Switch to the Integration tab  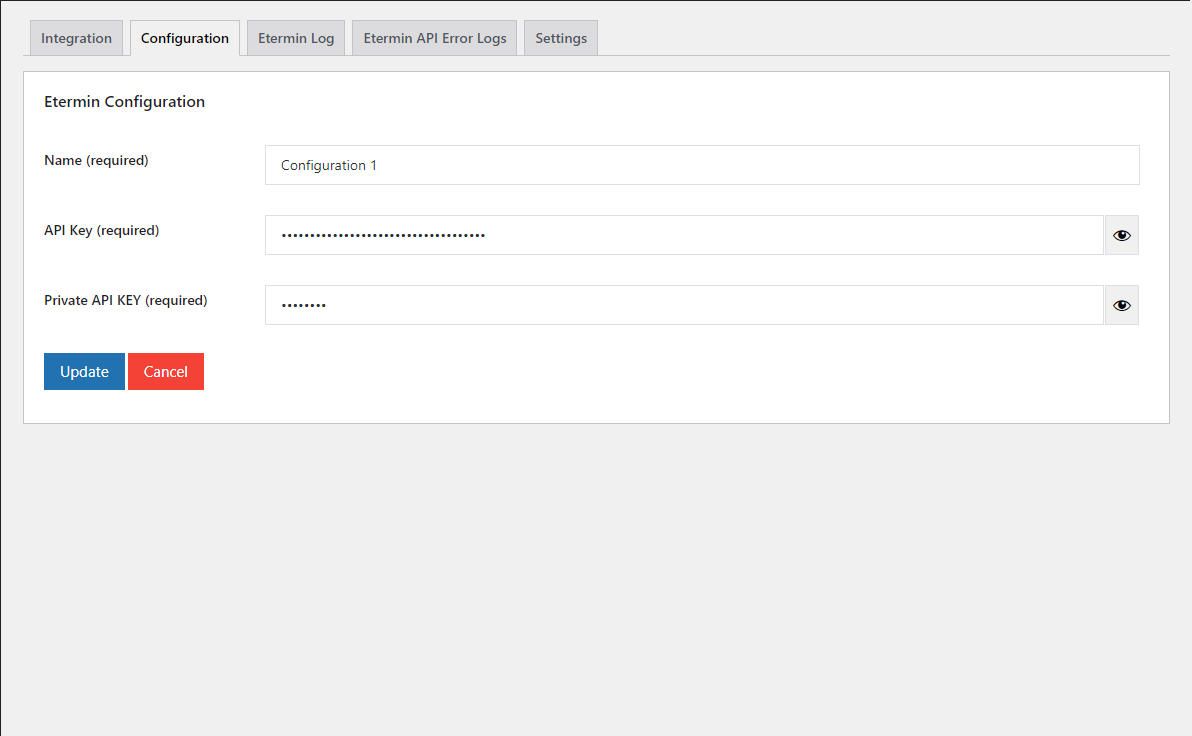(x=76, y=38)
